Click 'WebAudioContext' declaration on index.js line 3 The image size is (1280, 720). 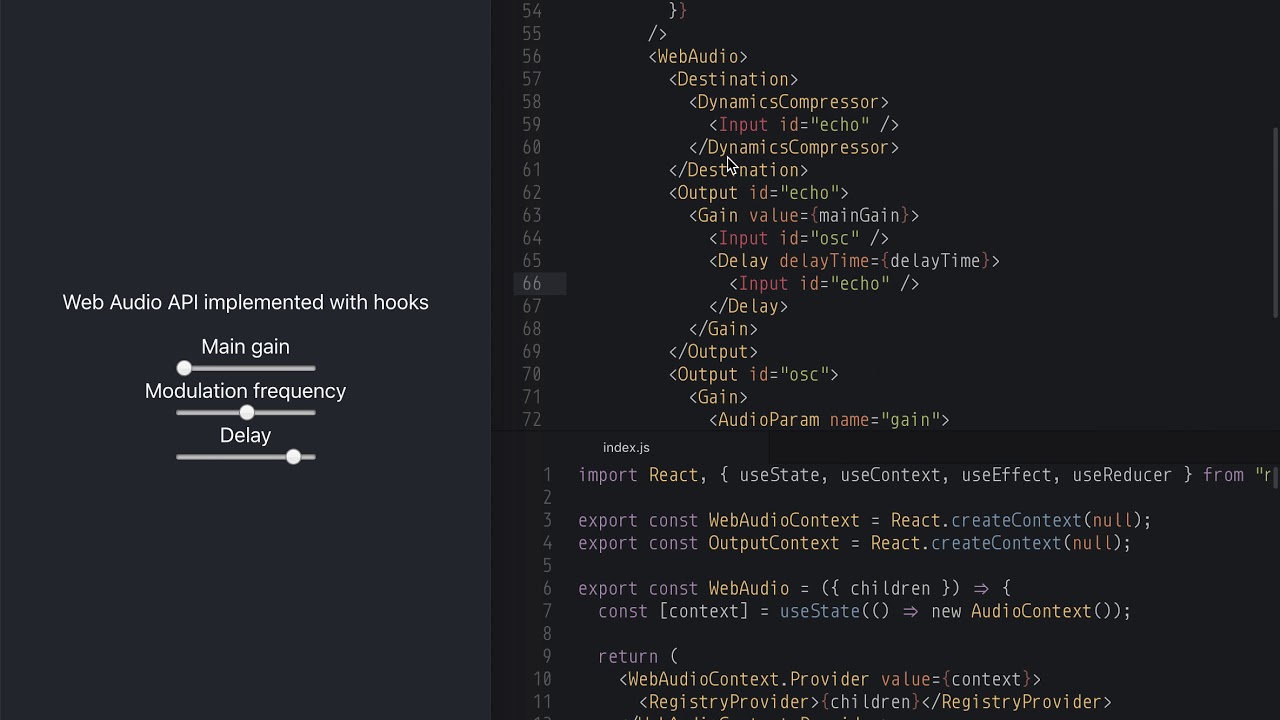click(784, 521)
